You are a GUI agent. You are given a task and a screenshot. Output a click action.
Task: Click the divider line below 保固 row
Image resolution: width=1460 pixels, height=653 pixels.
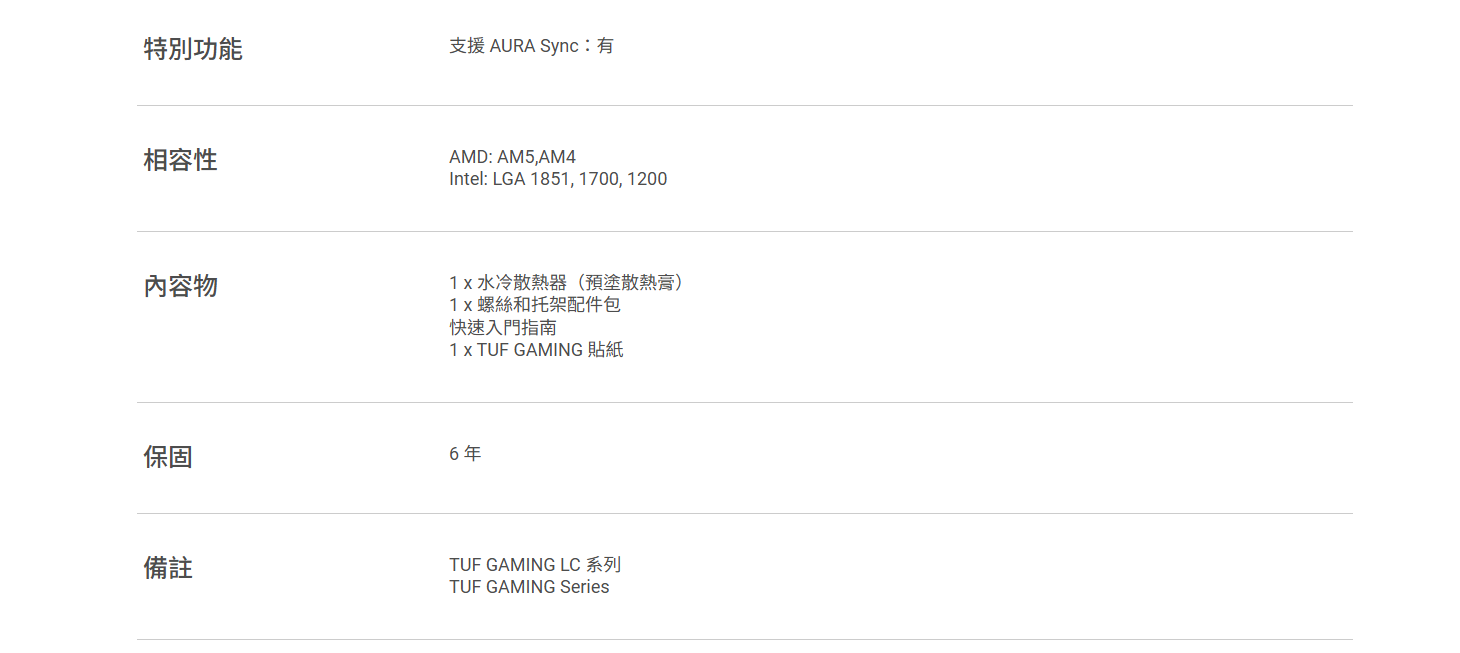pyautogui.click(x=744, y=513)
